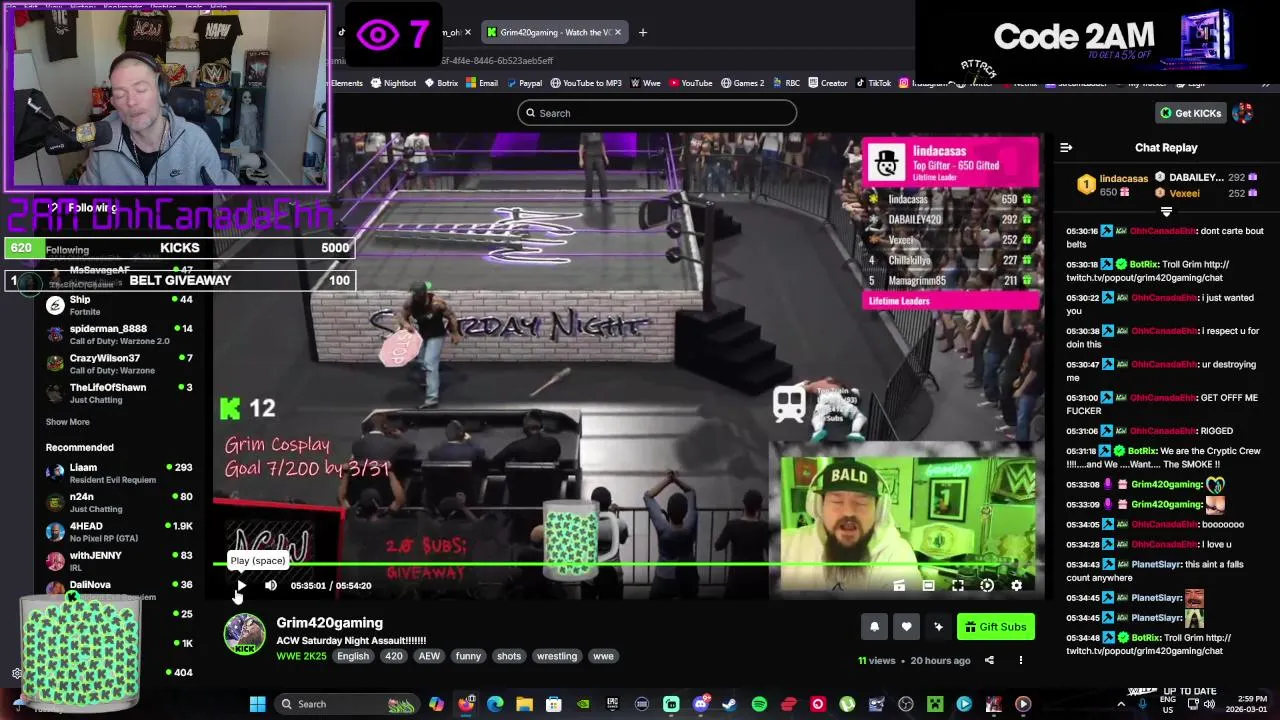Open more options three-dot menu
1280x720 pixels.
click(1021, 660)
